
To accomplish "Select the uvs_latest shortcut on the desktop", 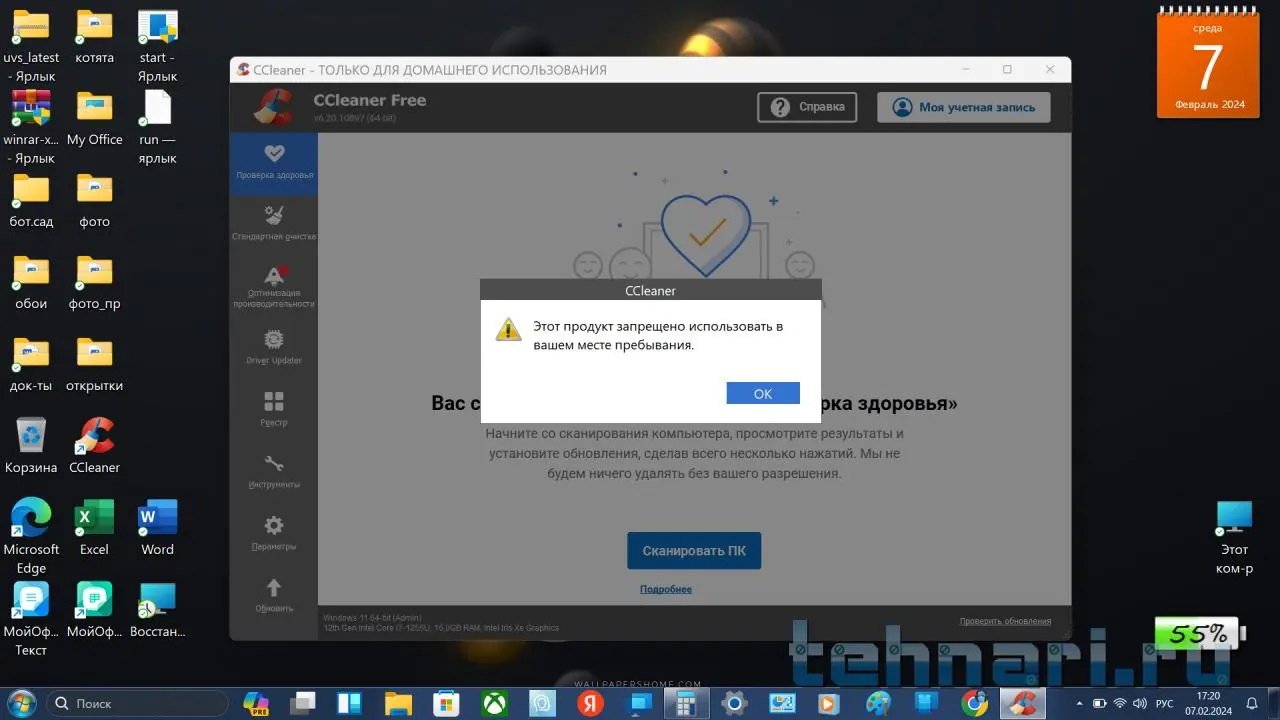I will tap(31, 46).
